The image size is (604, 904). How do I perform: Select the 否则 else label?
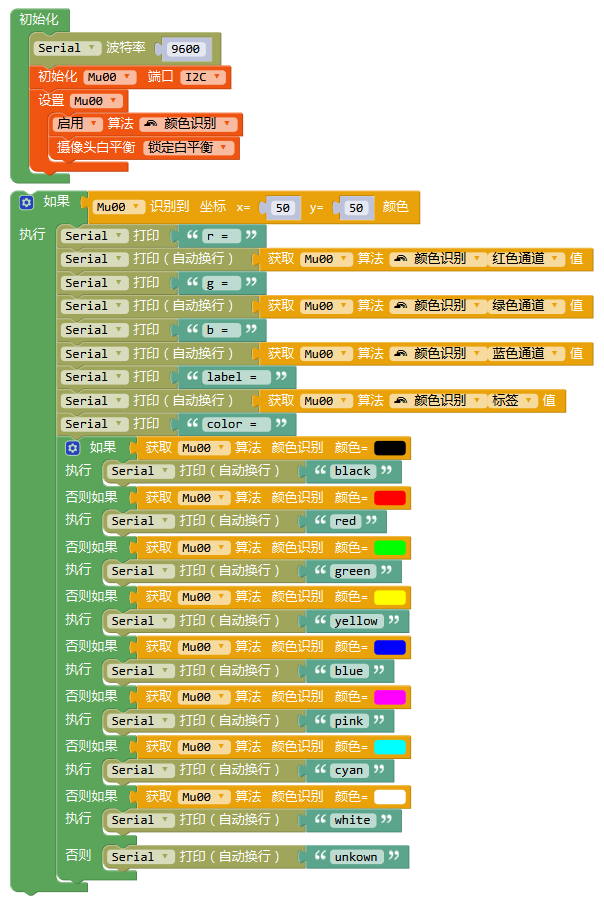(x=78, y=856)
